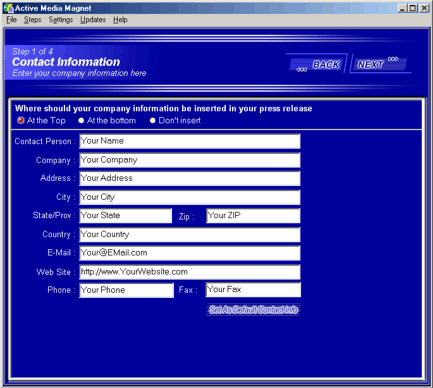Click the Active Media Magnet title bar icon
Image resolution: width=433 pixels, height=388 pixels.
tap(8, 8)
